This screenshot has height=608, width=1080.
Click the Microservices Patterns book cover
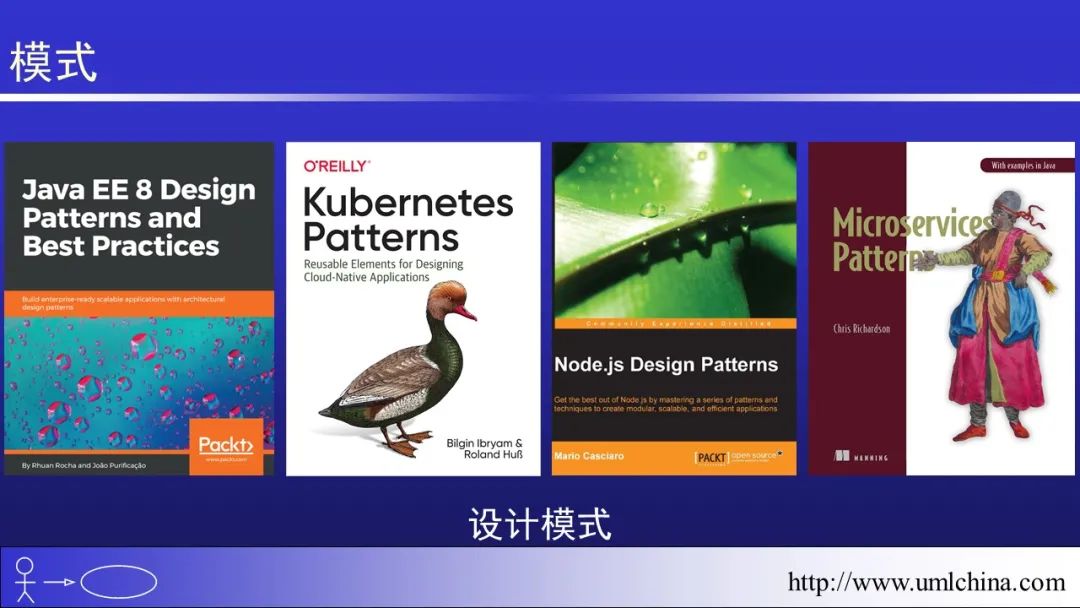click(941, 308)
